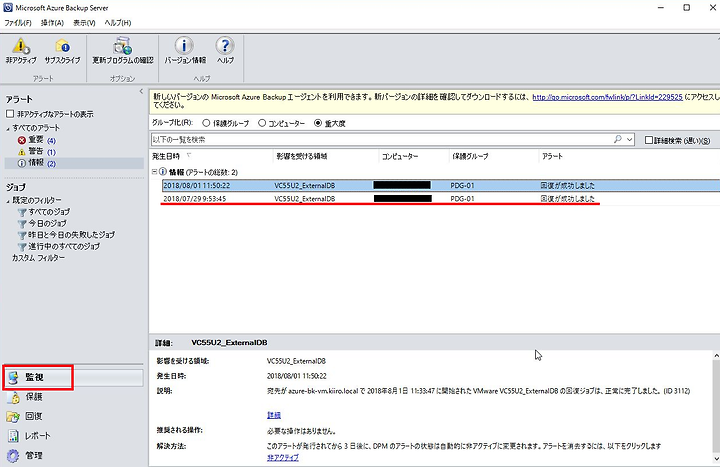Screen dimensions: 720x467
Task: Select 警告 (1) warning alerts
Action: (x=37, y=152)
